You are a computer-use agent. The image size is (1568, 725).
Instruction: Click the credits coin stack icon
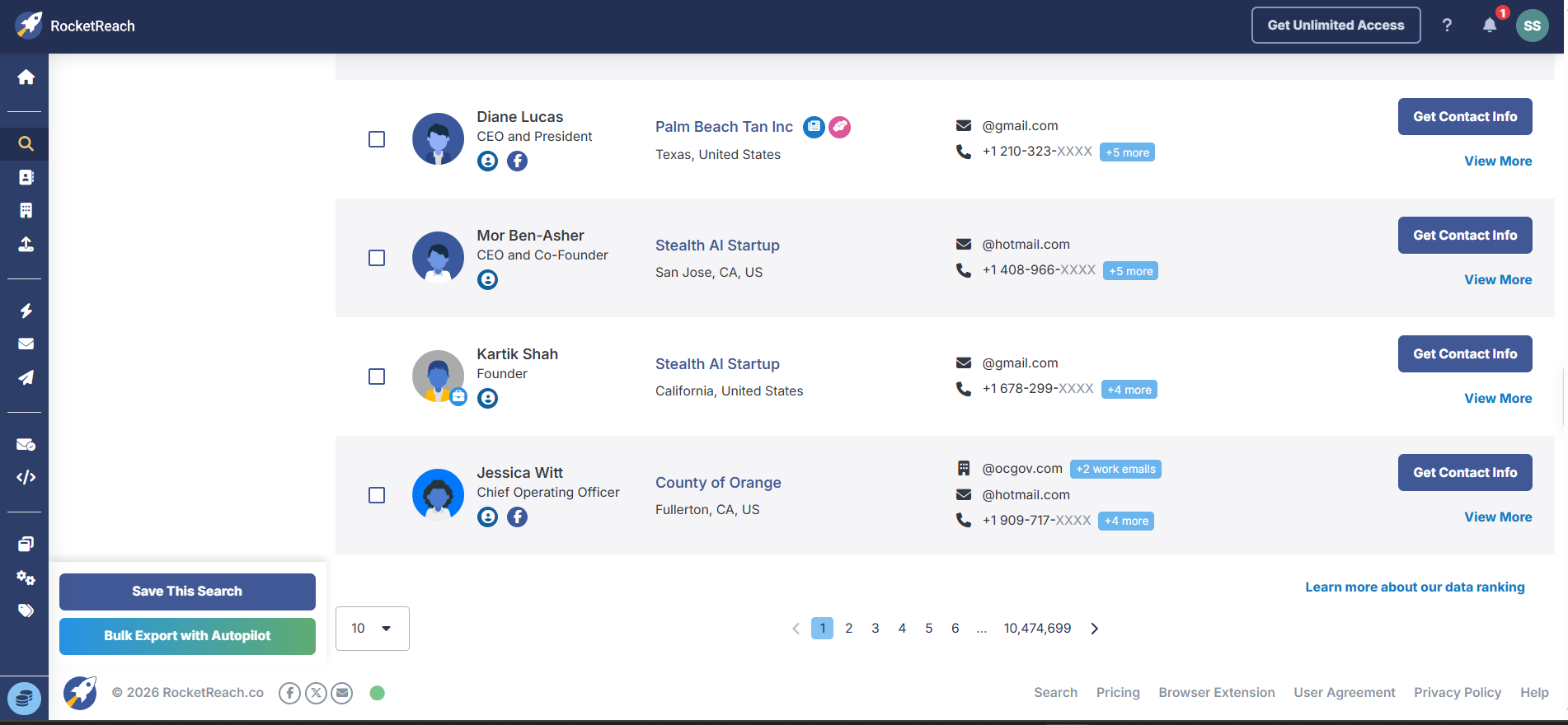coord(24,699)
